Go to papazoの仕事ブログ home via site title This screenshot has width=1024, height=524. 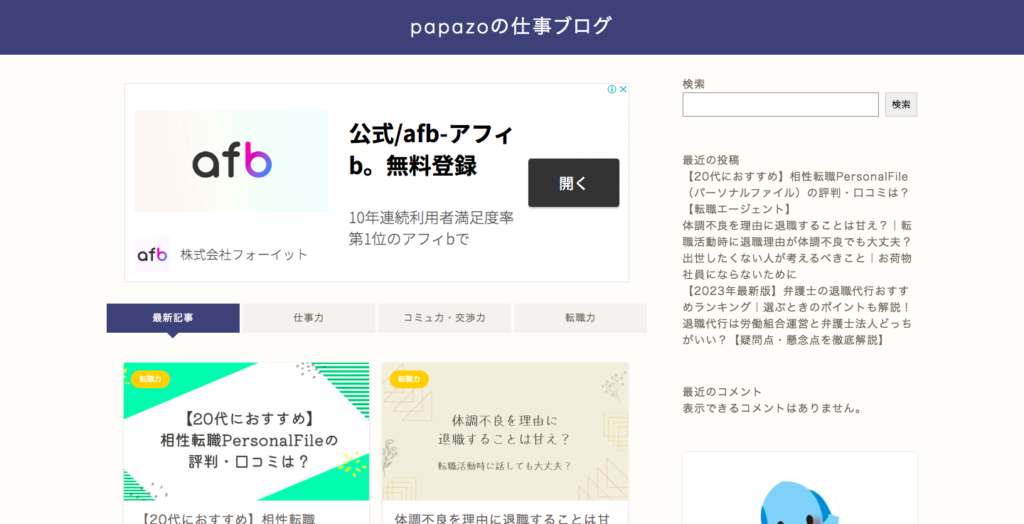click(511, 27)
